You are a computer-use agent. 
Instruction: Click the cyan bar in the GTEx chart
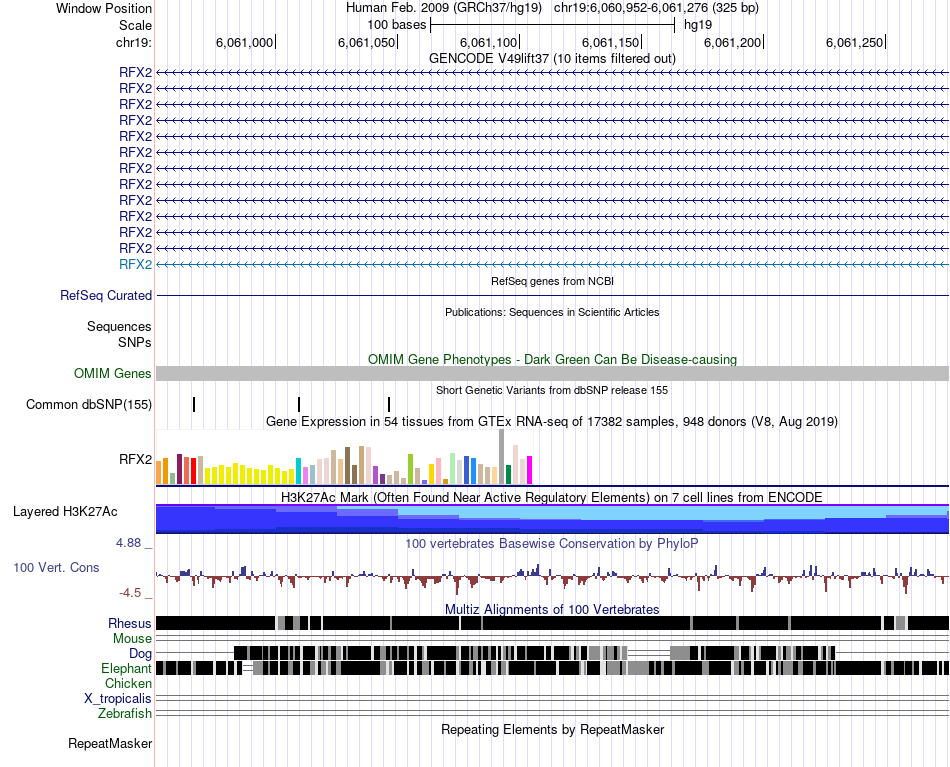(x=299, y=471)
